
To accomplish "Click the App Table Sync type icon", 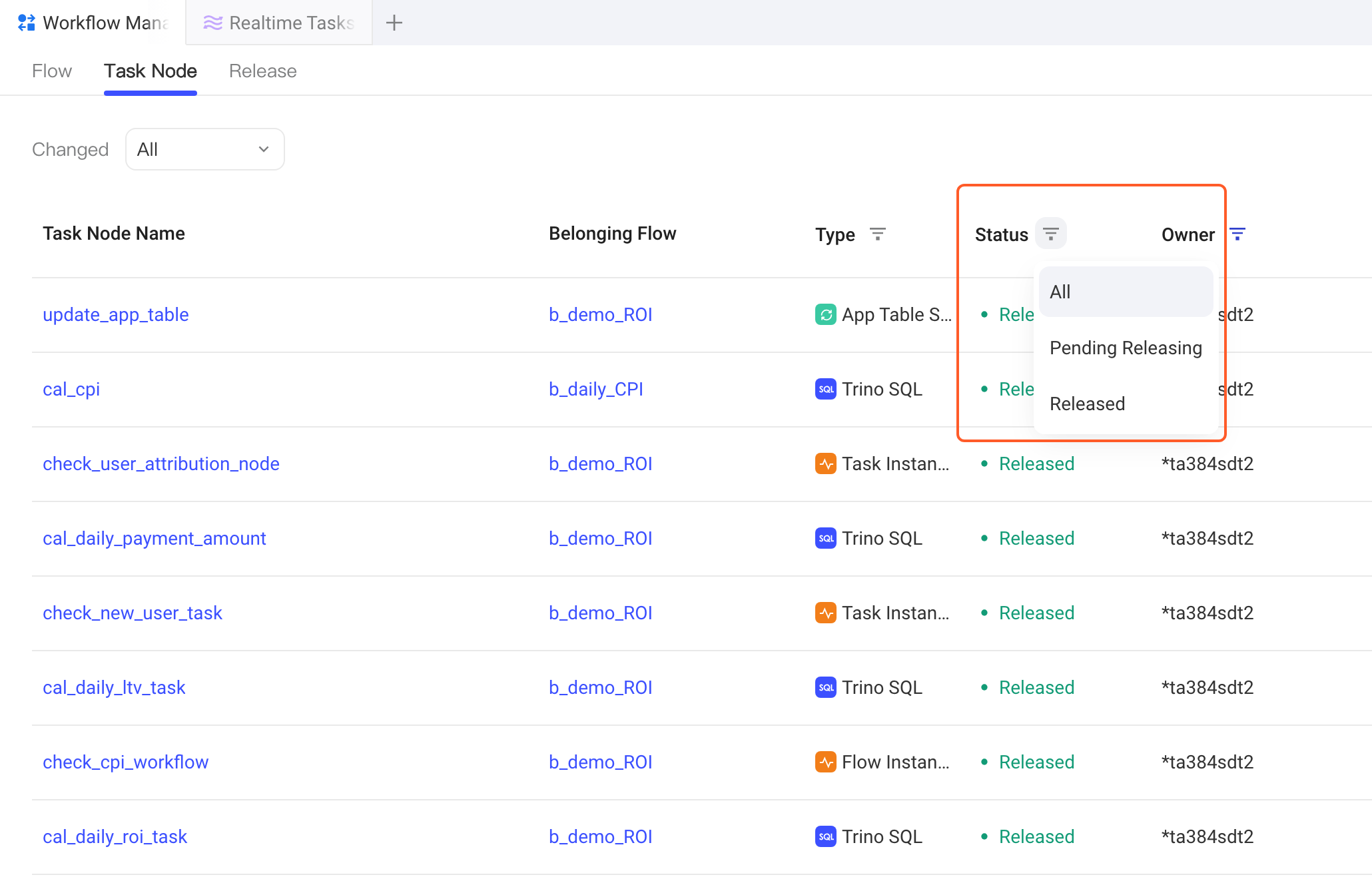I will pos(826,314).
